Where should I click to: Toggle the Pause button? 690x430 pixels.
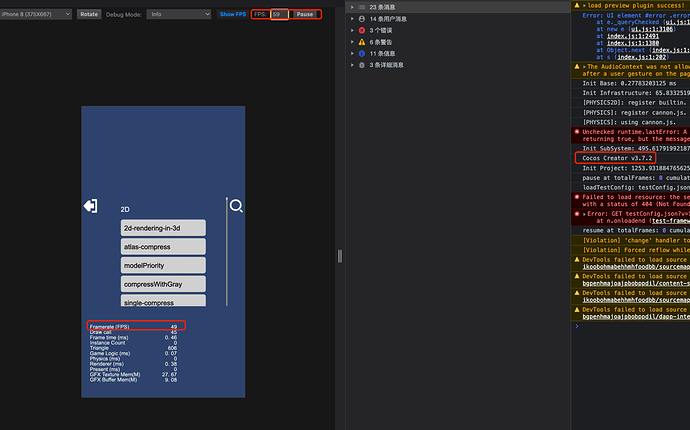click(305, 15)
